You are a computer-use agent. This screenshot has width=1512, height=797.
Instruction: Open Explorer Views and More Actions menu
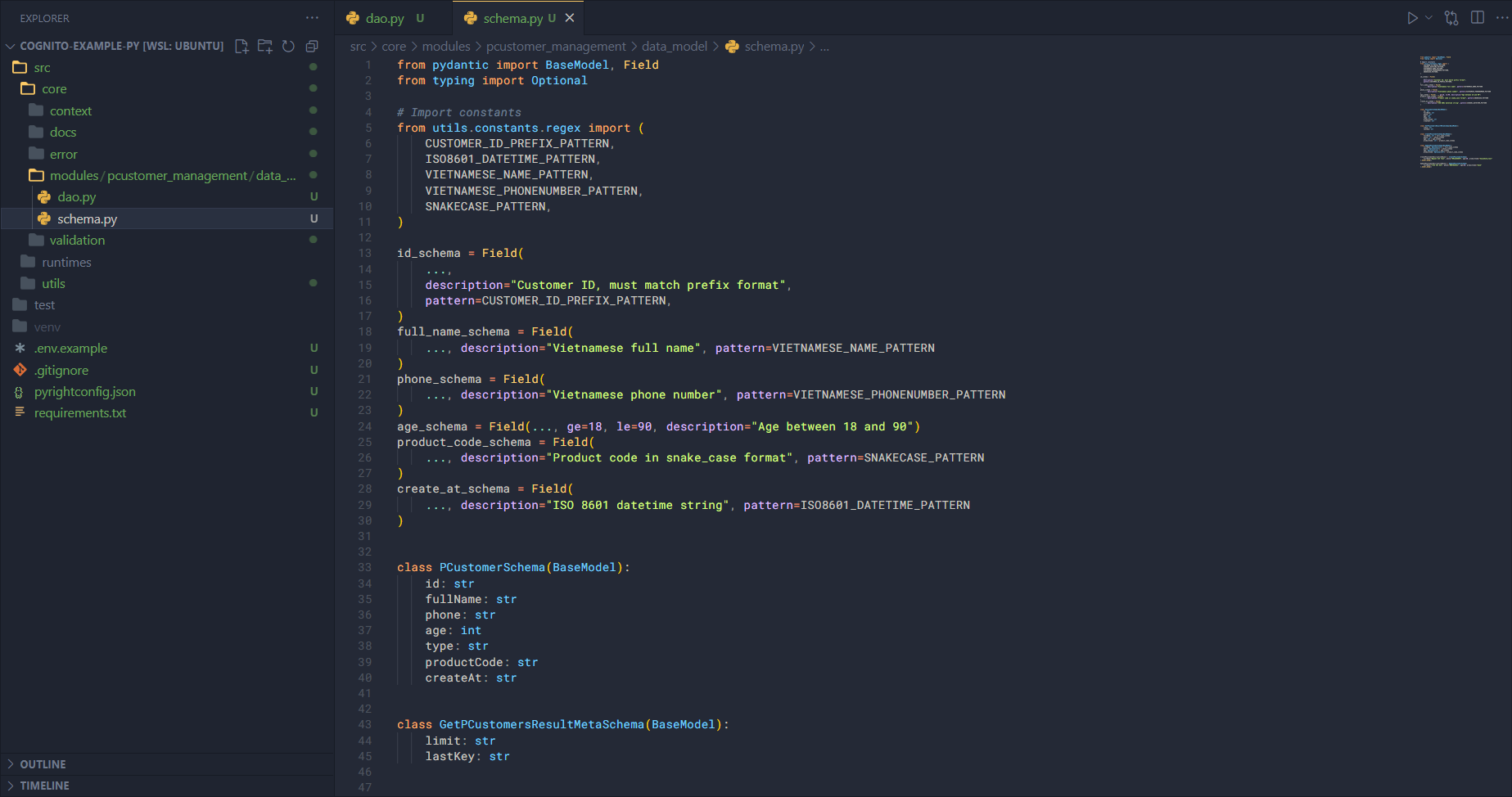click(312, 18)
